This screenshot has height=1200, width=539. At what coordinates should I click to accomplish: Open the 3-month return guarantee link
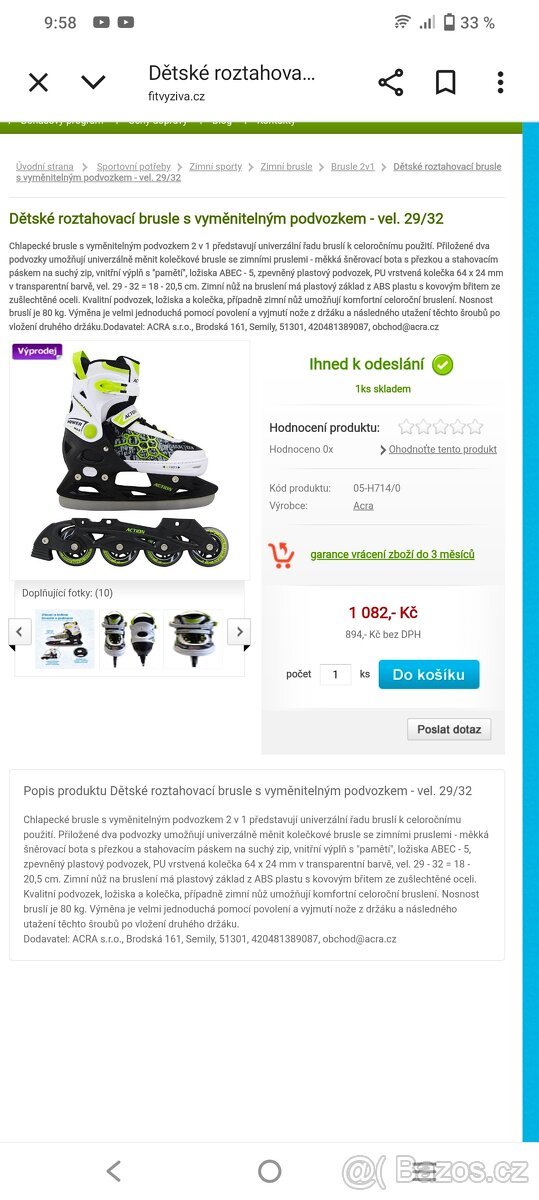tap(392, 554)
